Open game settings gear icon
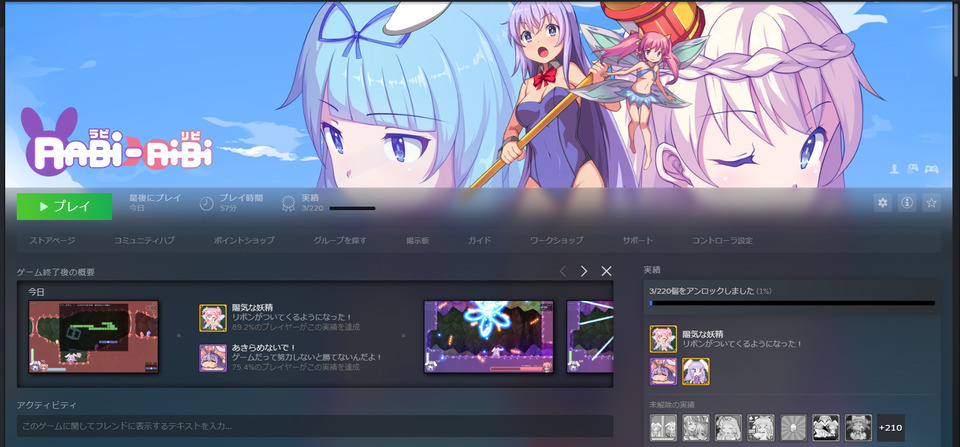 882,203
